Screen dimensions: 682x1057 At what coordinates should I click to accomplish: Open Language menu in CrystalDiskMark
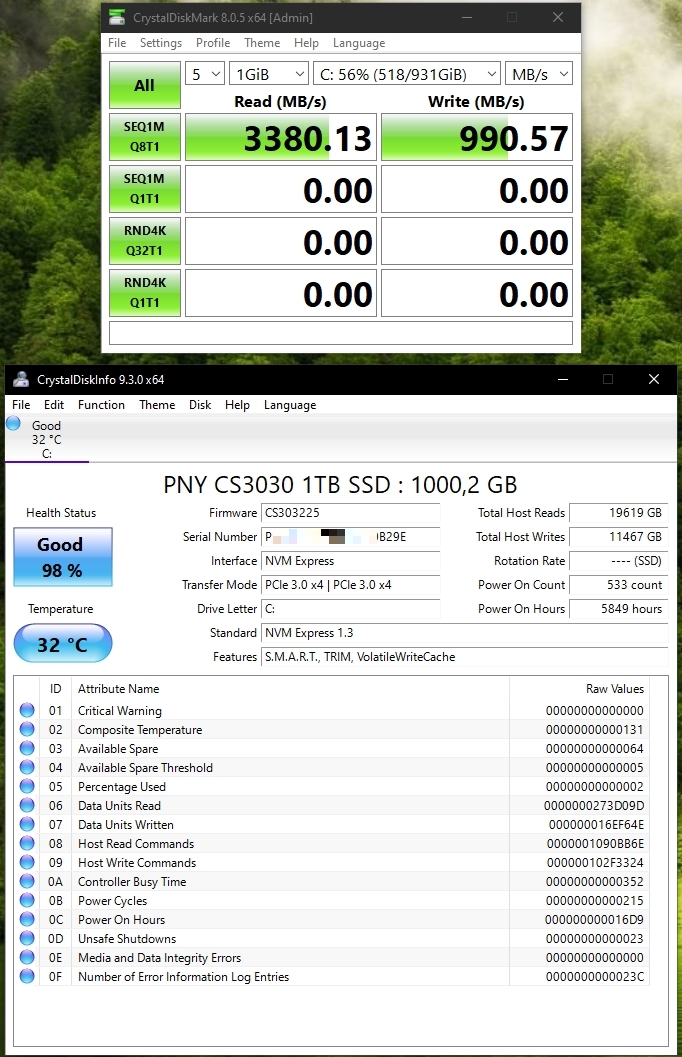click(x=359, y=42)
